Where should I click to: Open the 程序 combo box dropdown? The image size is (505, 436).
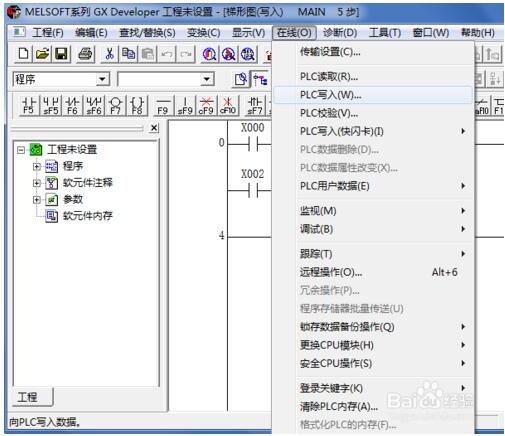pos(102,79)
